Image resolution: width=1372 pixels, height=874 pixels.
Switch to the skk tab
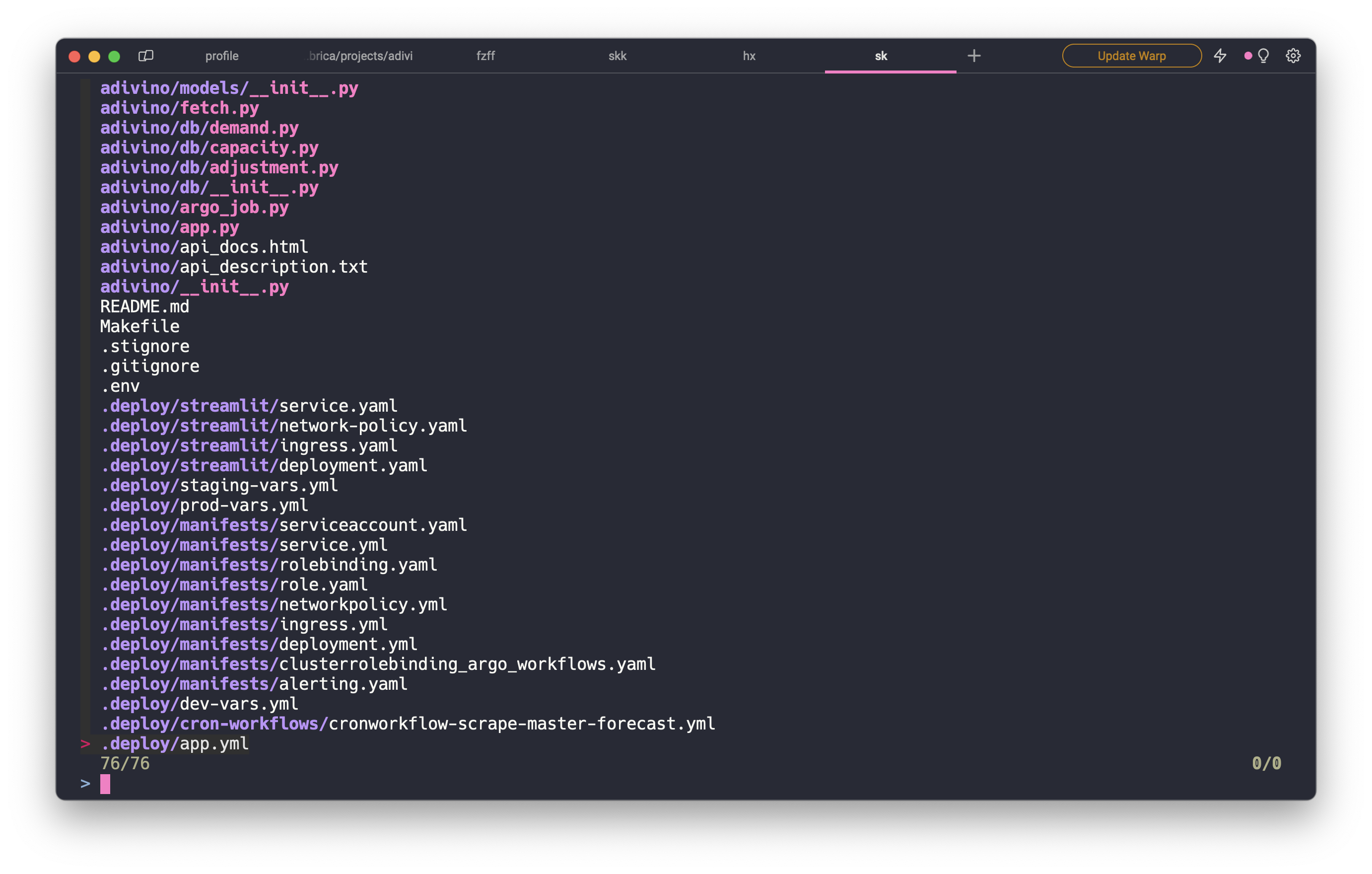point(617,56)
